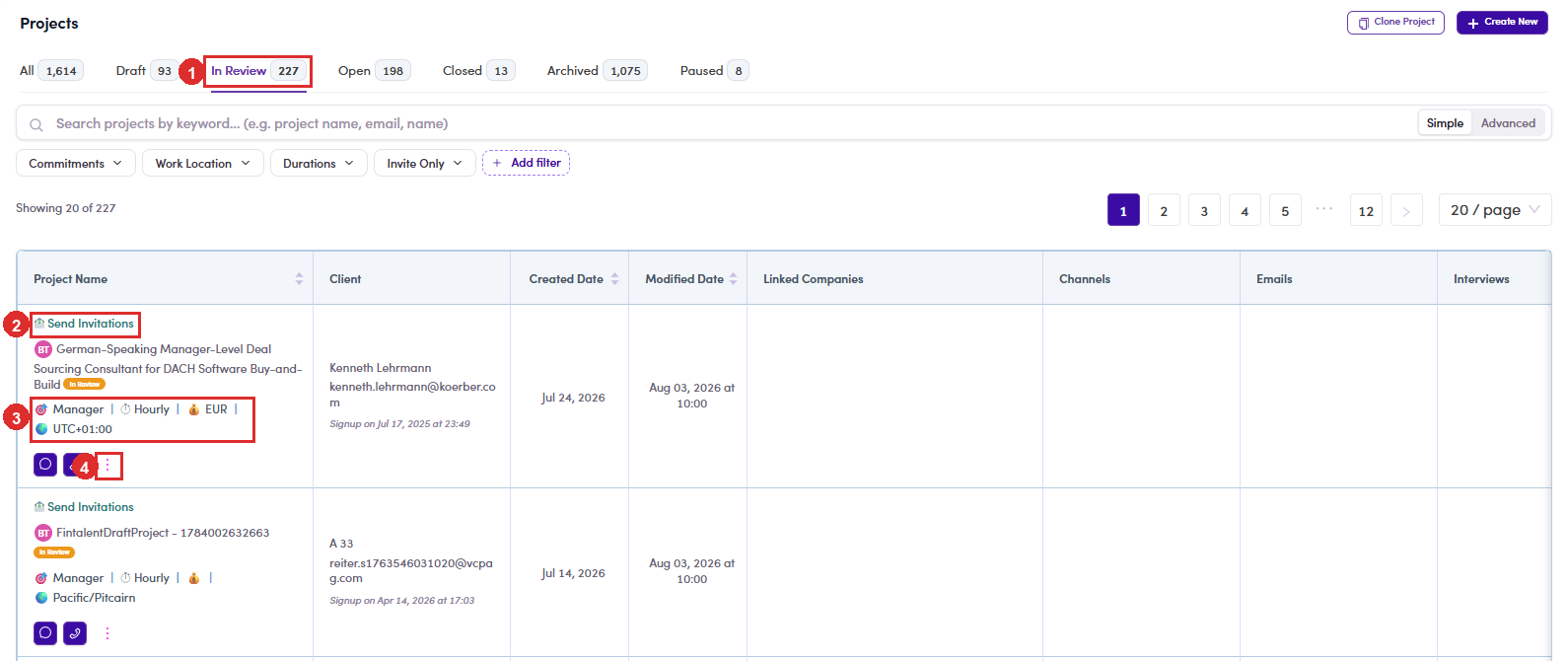
Task: Switch to the Open tab
Action: coord(374,71)
